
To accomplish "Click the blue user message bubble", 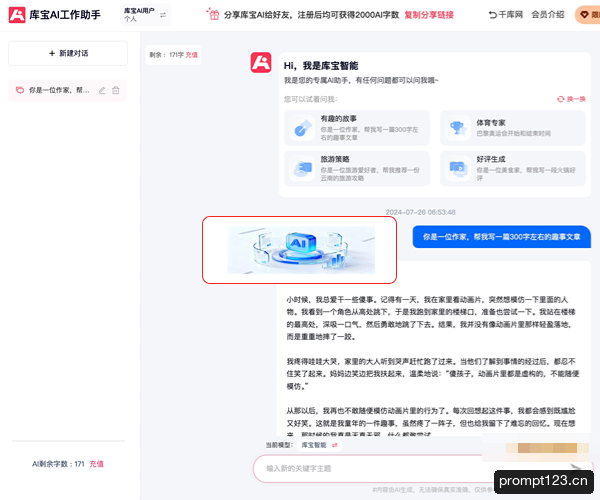I will (502, 237).
